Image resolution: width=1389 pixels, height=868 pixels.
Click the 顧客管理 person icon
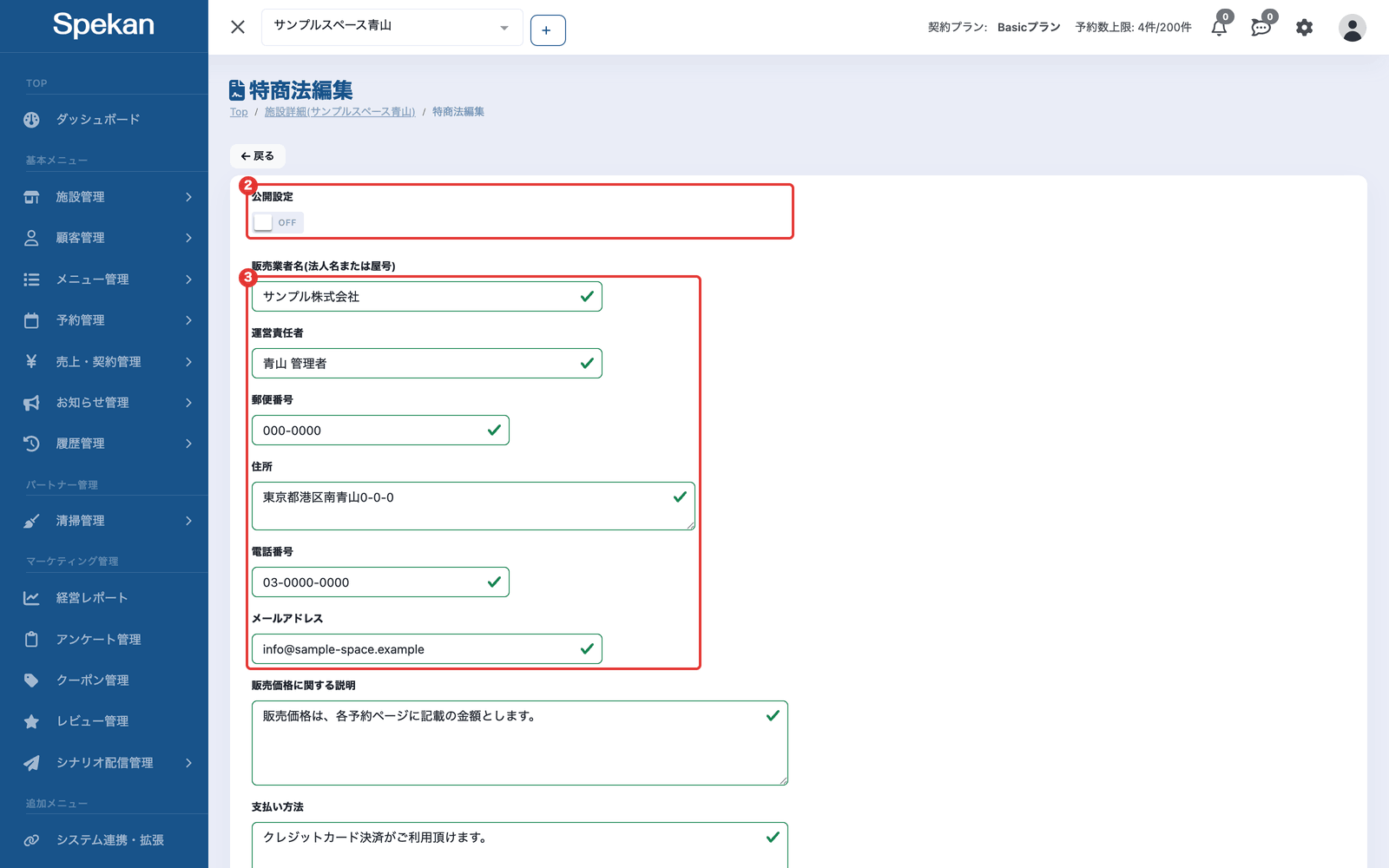[x=31, y=238]
